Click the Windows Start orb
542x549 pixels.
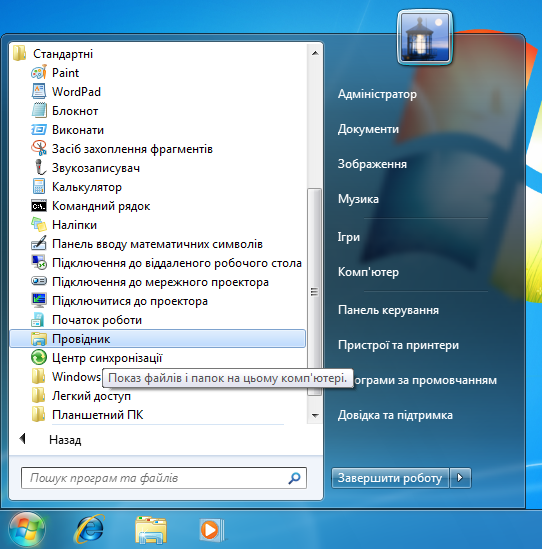pos(27,529)
